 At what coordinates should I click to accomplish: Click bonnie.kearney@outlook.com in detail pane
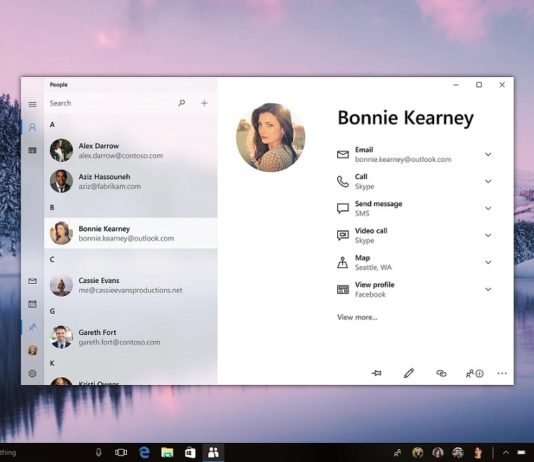click(x=403, y=159)
